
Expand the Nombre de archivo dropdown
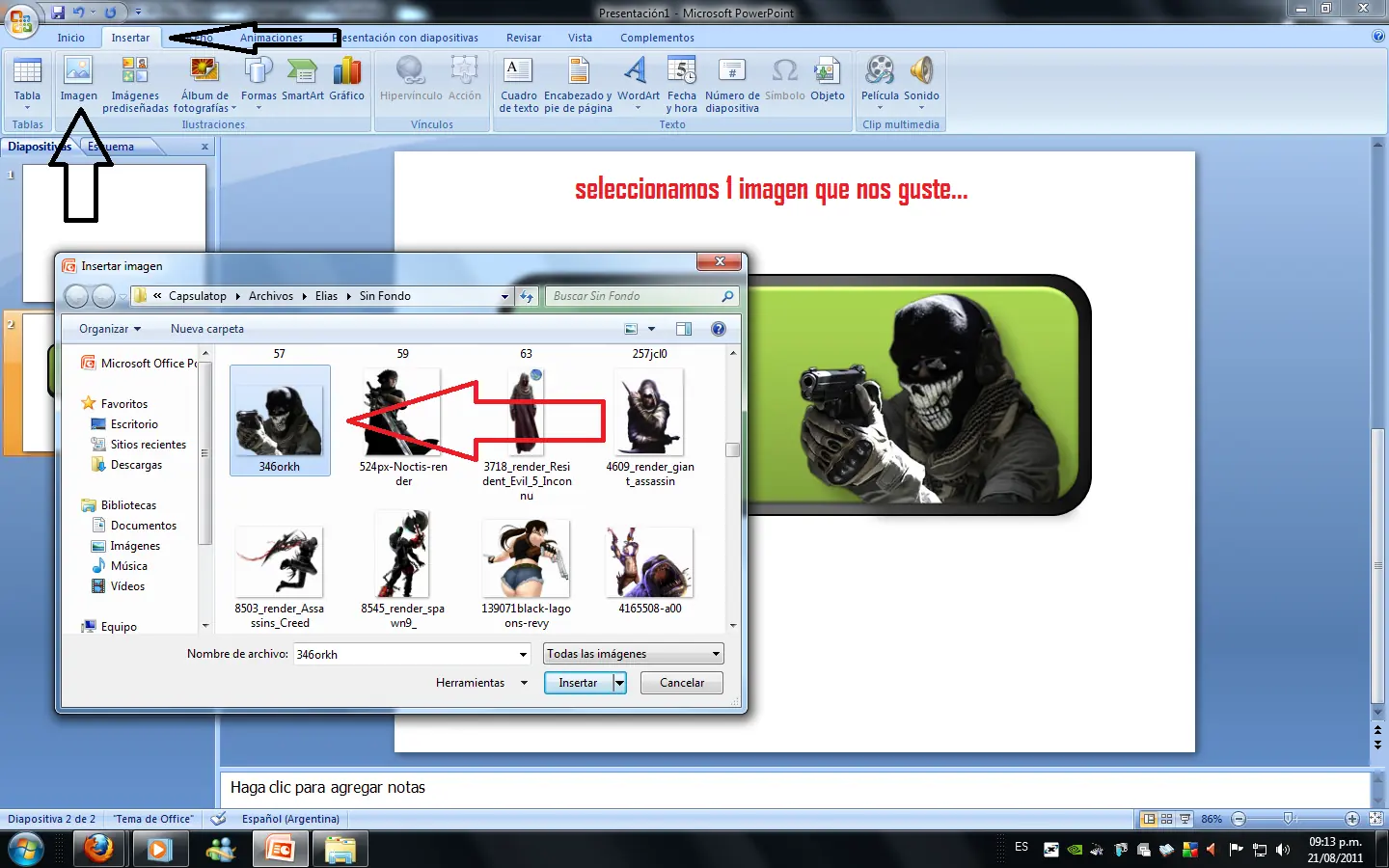coord(523,654)
